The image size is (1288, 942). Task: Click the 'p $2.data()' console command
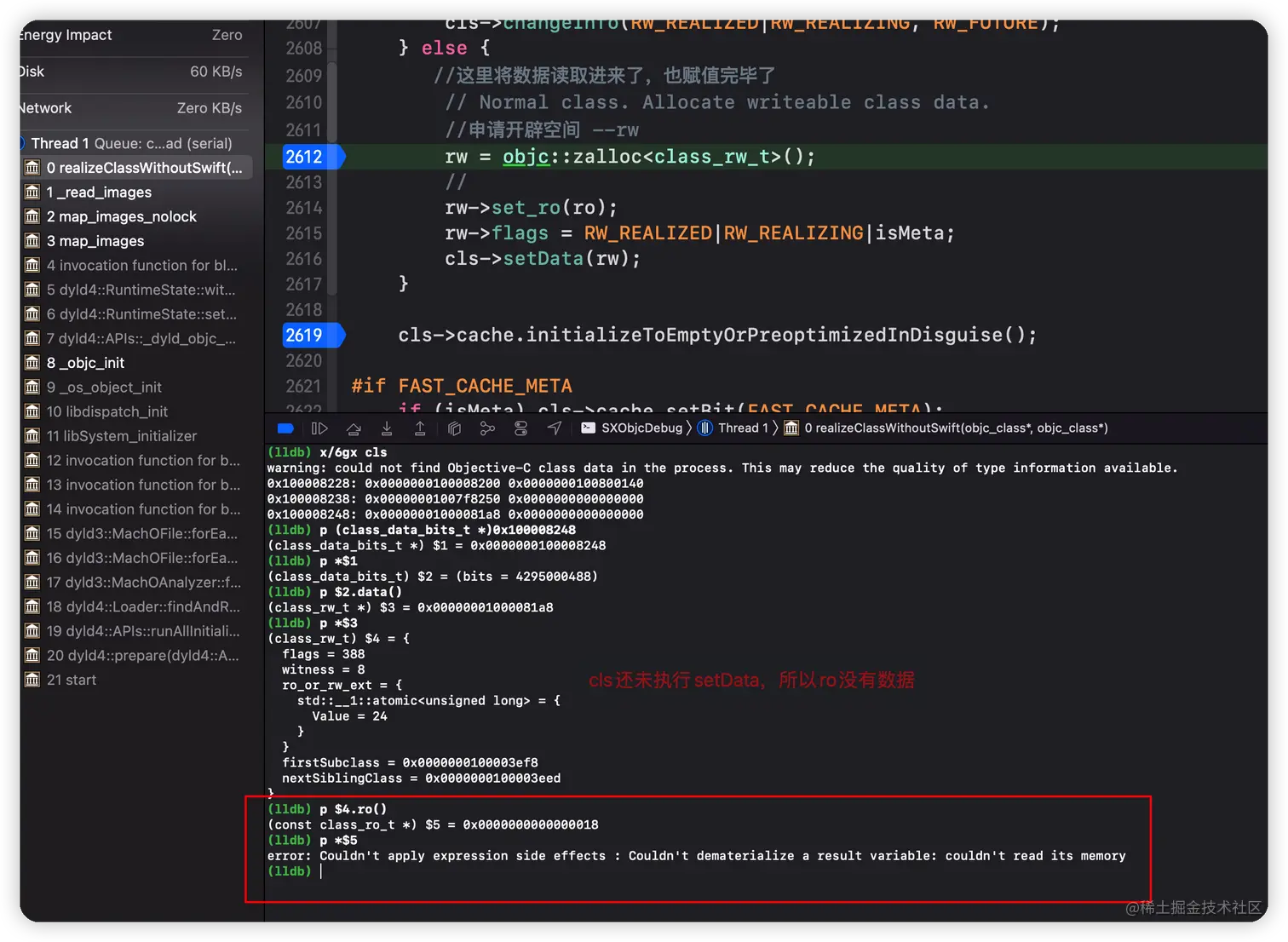[361, 592]
